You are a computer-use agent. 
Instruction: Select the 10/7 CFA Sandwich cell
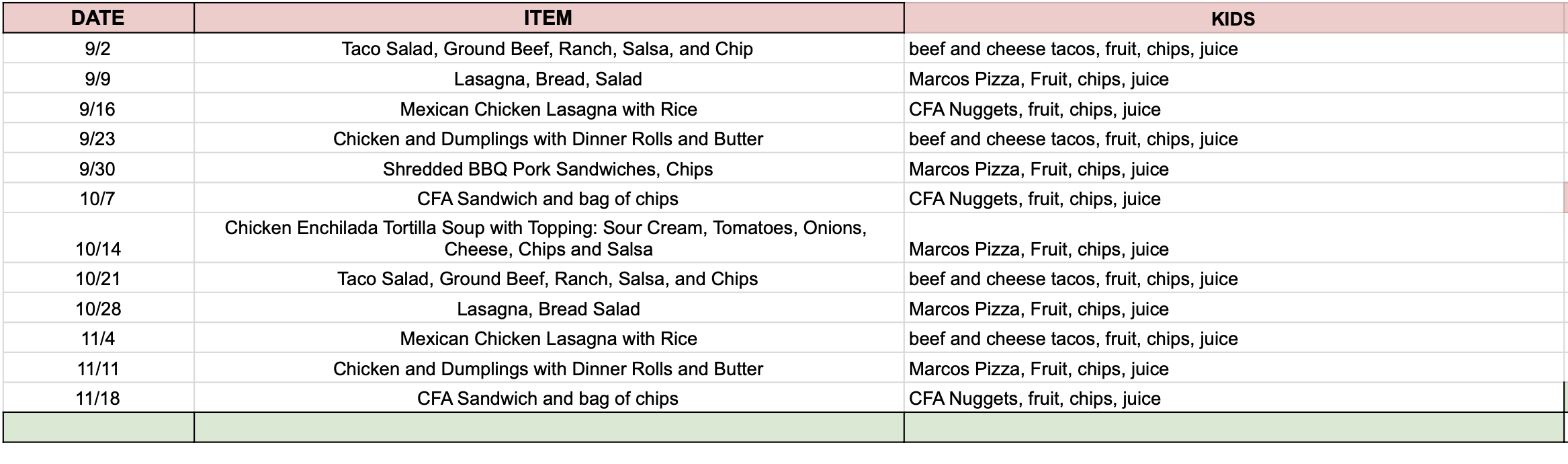tap(549, 198)
